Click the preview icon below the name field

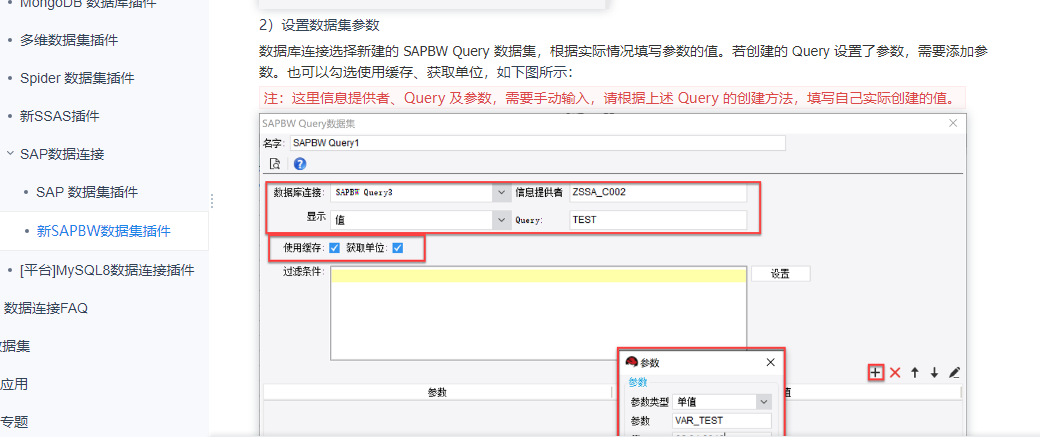(275, 164)
